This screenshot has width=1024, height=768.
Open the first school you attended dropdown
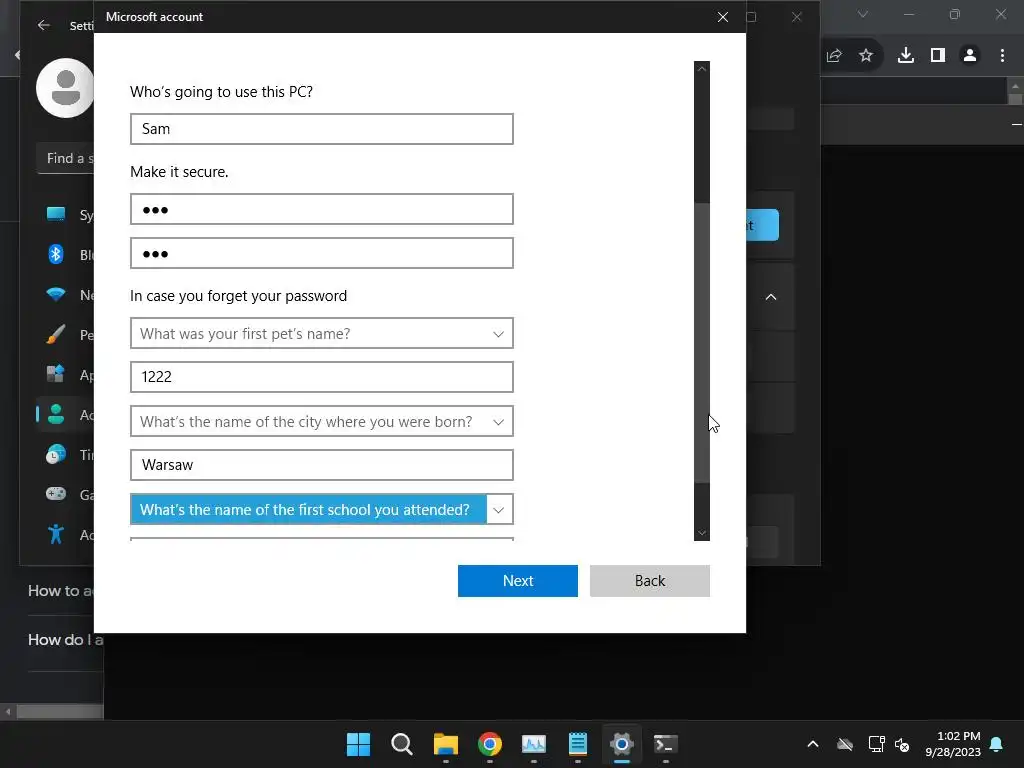[322, 509]
